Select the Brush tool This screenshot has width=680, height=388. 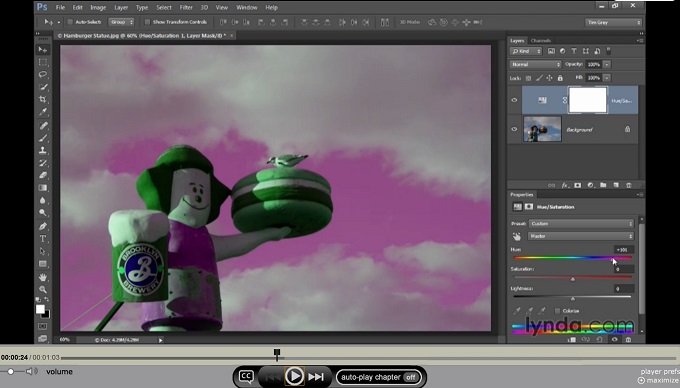42,138
